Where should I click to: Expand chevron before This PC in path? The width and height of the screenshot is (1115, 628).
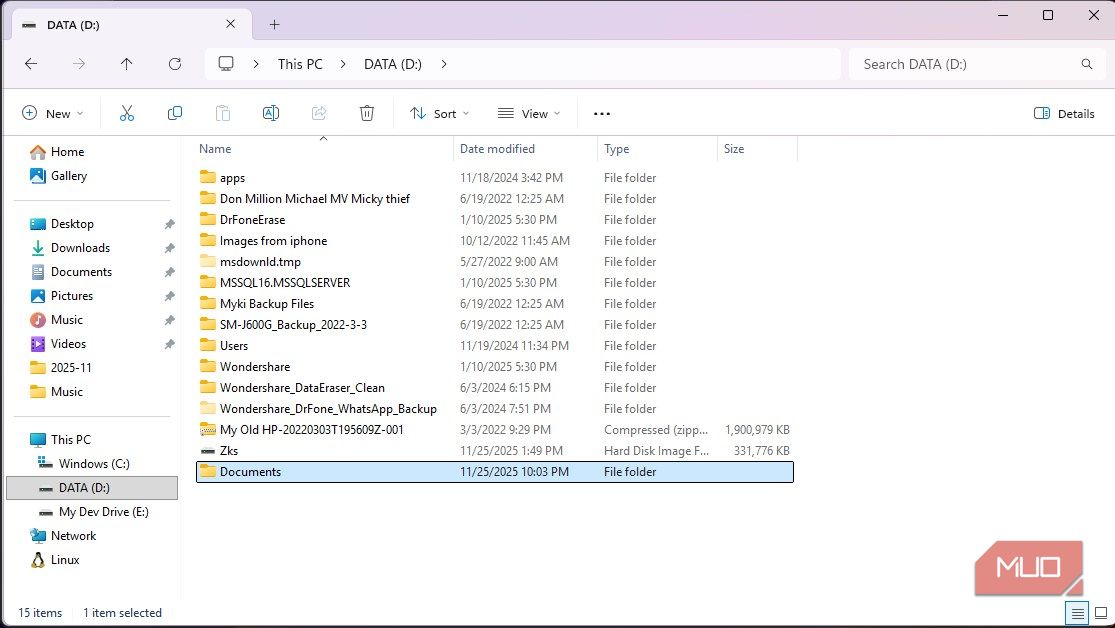(x=256, y=64)
